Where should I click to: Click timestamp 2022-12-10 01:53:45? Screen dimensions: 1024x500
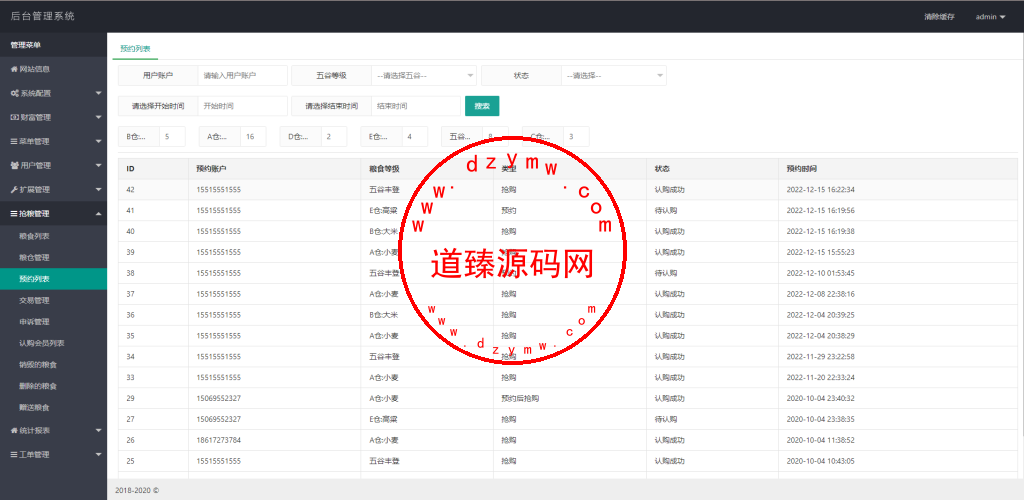(x=820, y=273)
